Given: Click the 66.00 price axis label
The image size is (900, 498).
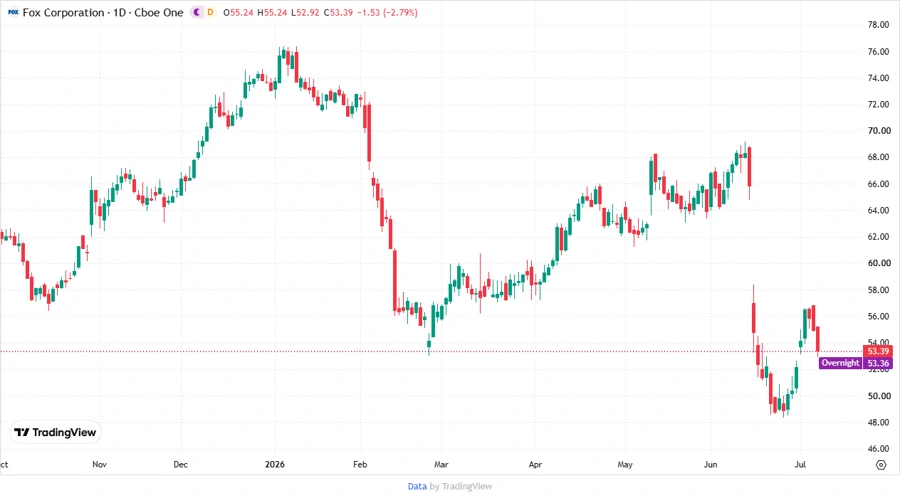Looking at the screenshot, I should (878, 184).
